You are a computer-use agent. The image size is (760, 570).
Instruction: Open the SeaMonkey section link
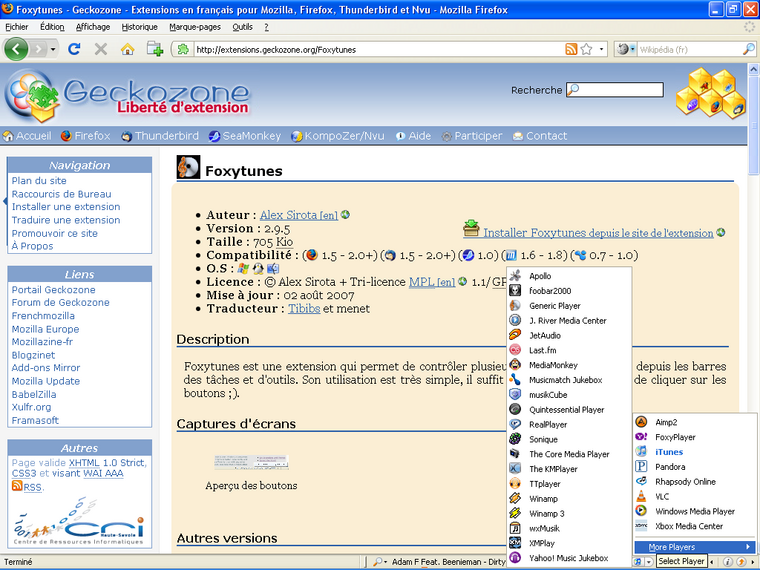[x=245, y=136]
